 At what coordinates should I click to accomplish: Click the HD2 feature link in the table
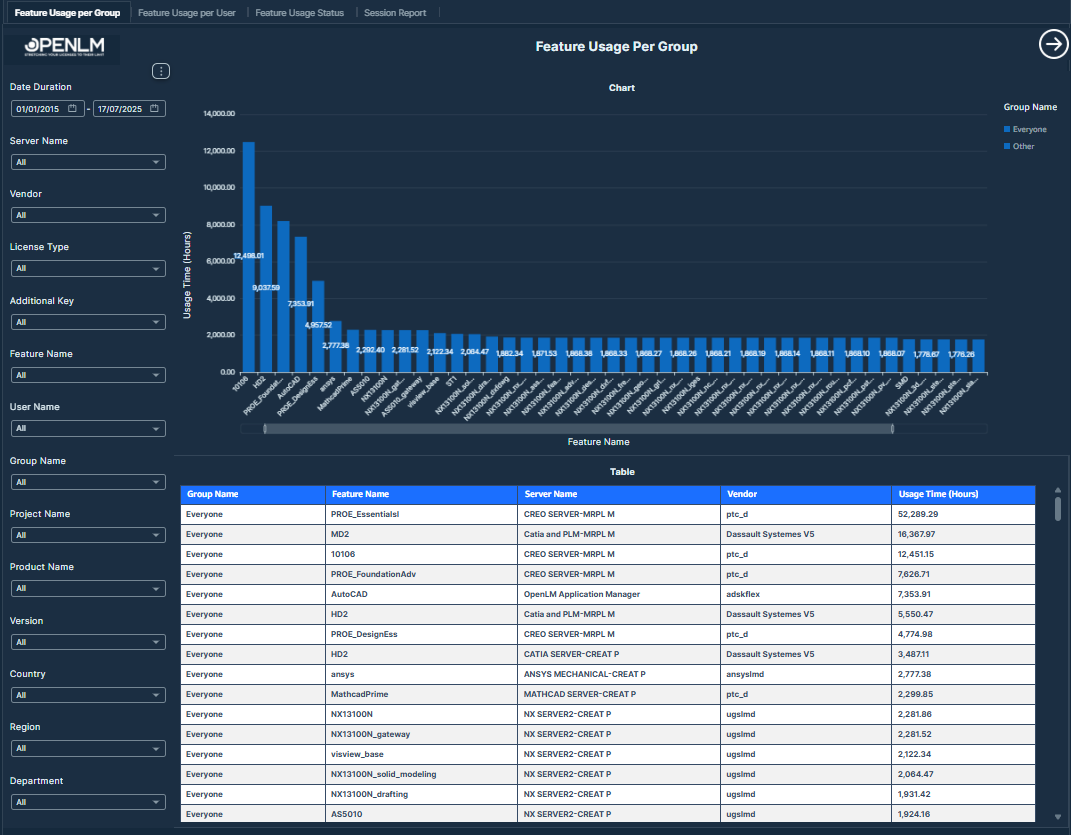pyautogui.click(x=340, y=613)
